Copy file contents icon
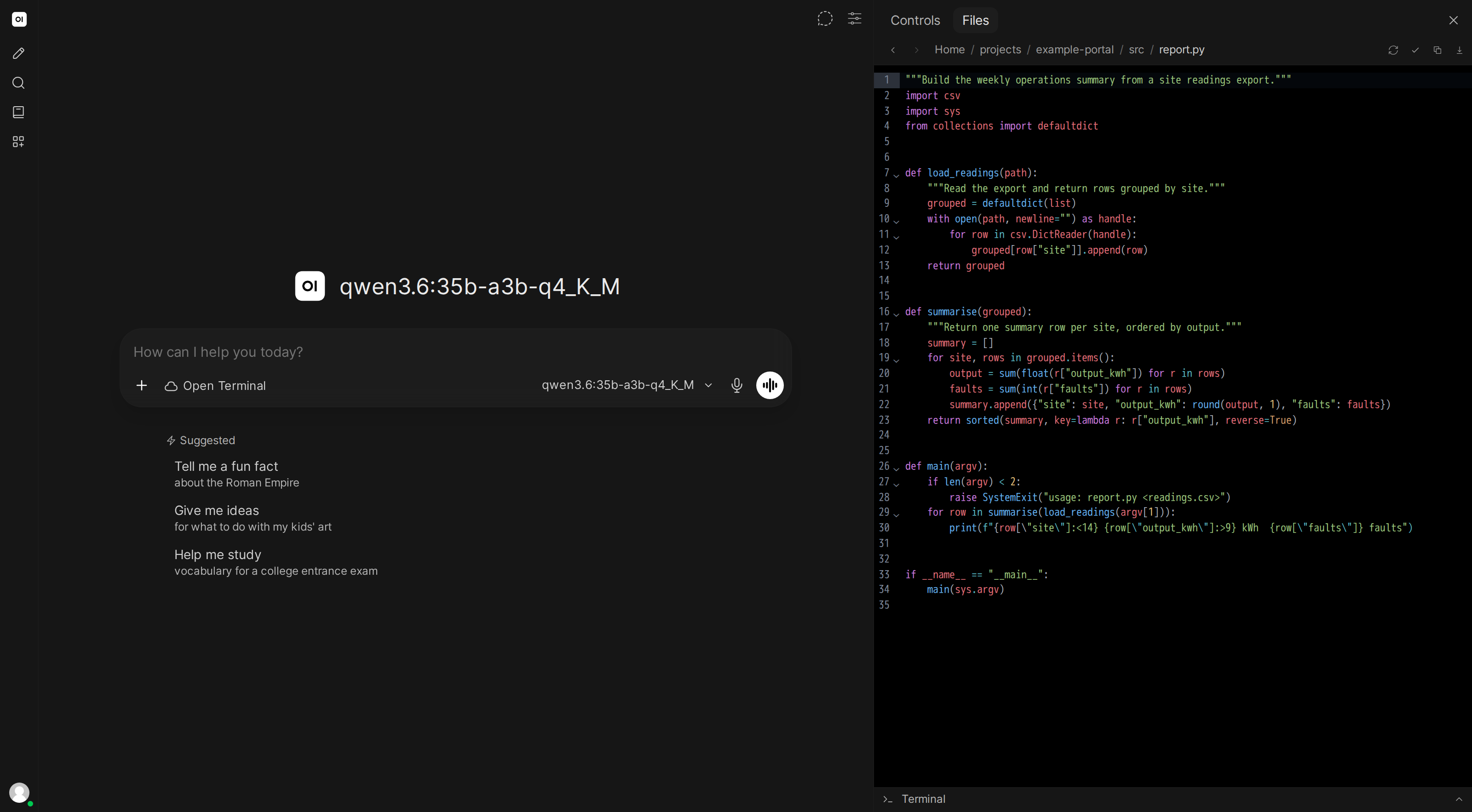Screen dimensions: 1472x812 pos(1437,50)
